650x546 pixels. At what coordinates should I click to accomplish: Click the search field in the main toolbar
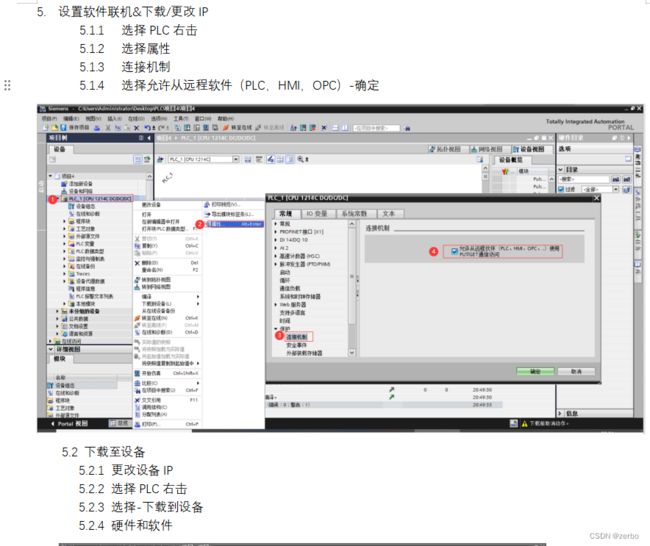(x=376, y=128)
